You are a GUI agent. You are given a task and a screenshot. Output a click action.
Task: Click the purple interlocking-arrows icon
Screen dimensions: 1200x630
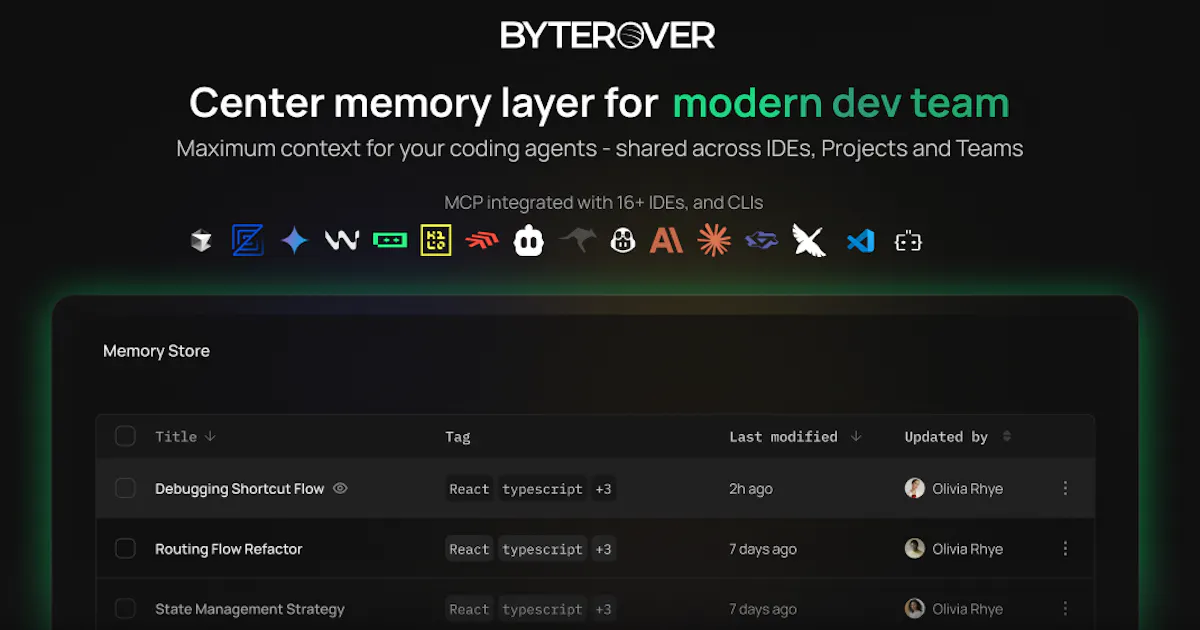[x=762, y=240]
